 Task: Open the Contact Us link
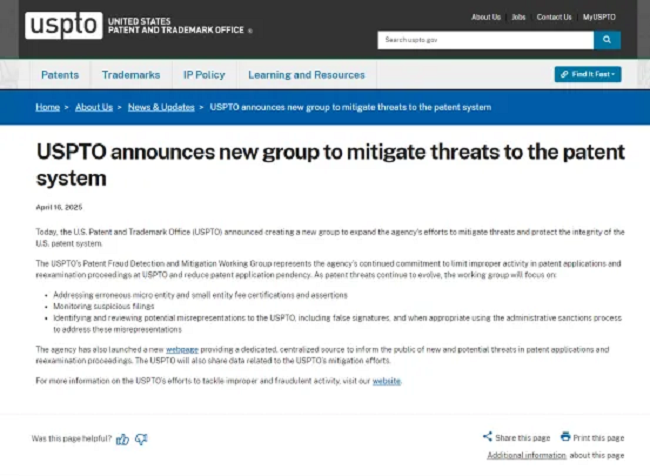(x=554, y=17)
